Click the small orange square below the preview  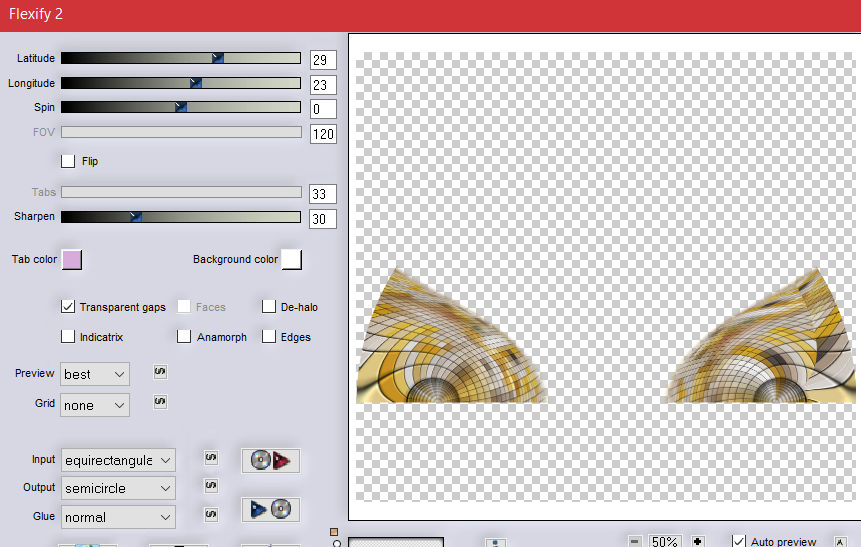334,532
